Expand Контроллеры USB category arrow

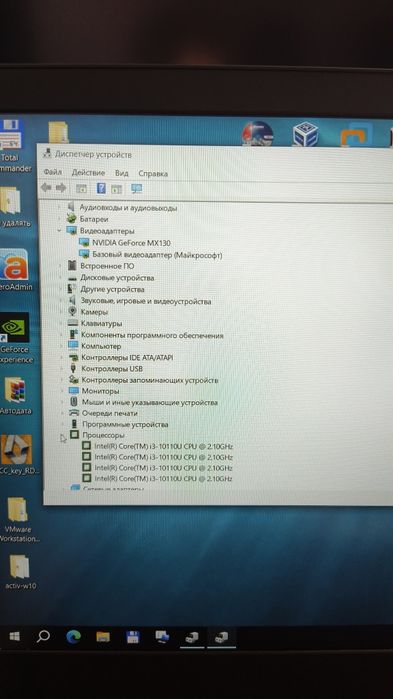[x=61, y=369]
